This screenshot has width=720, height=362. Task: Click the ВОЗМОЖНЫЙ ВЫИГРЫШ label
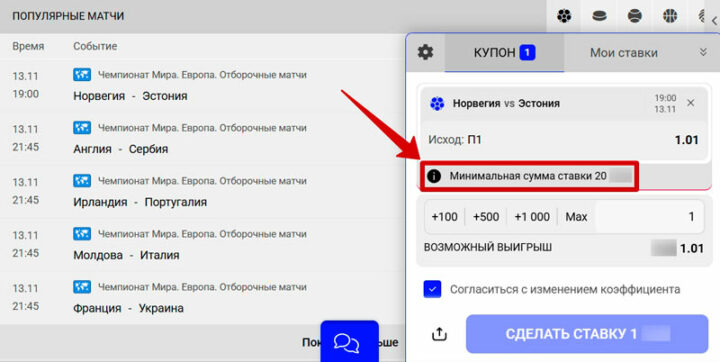tap(488, 248)
